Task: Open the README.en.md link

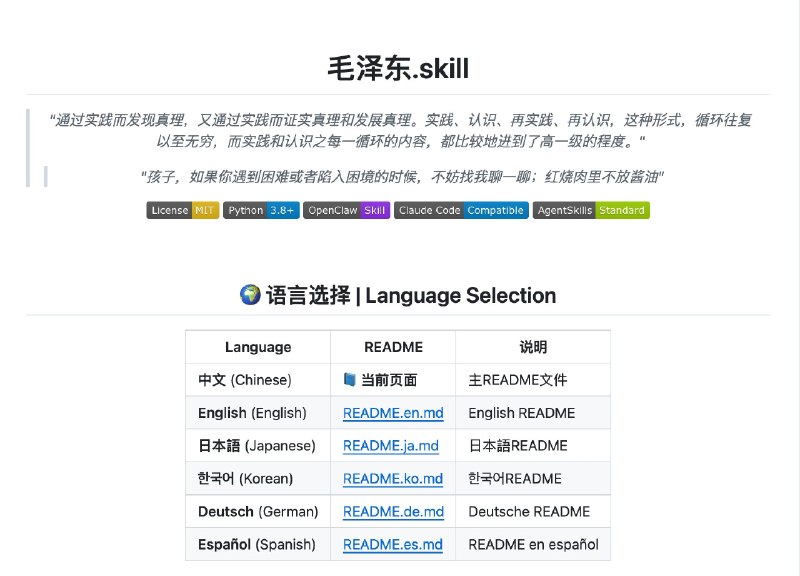Action: [x=392, y=413]
